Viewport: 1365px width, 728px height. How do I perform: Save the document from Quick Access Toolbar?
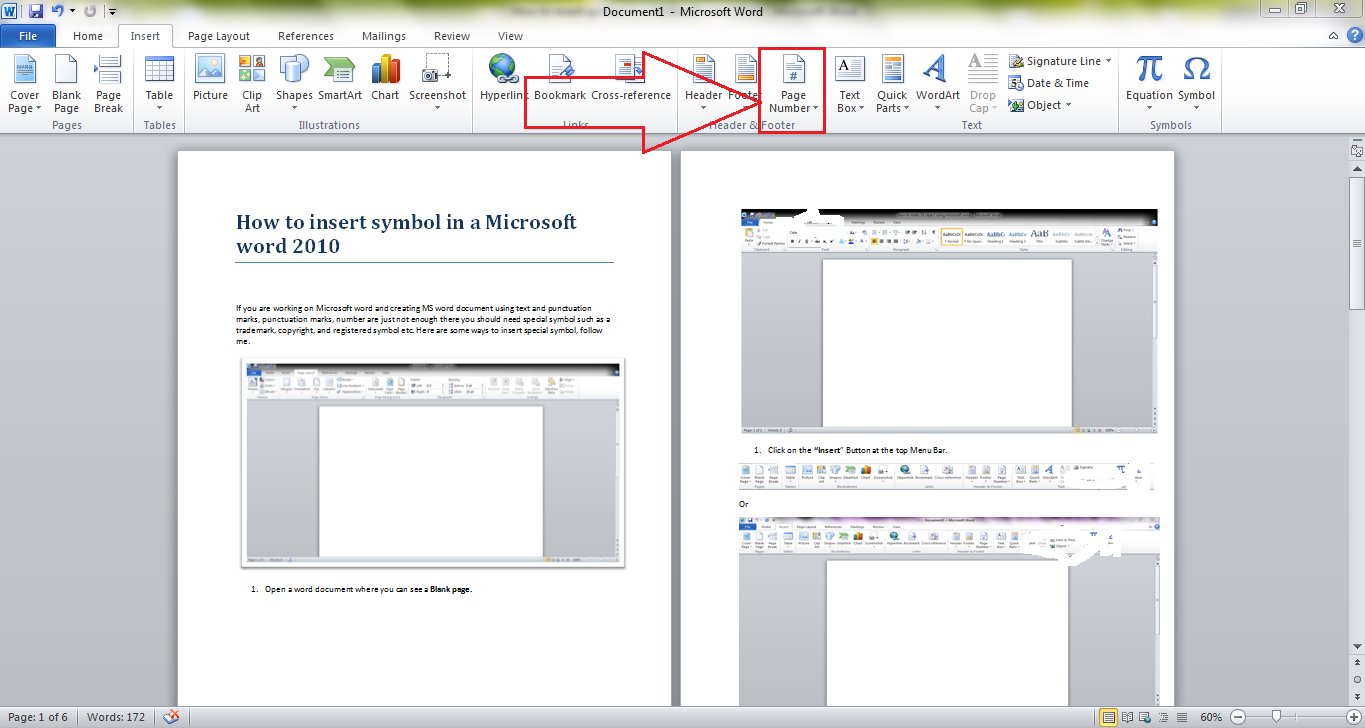pyautogui.click(x=36, y=11)
